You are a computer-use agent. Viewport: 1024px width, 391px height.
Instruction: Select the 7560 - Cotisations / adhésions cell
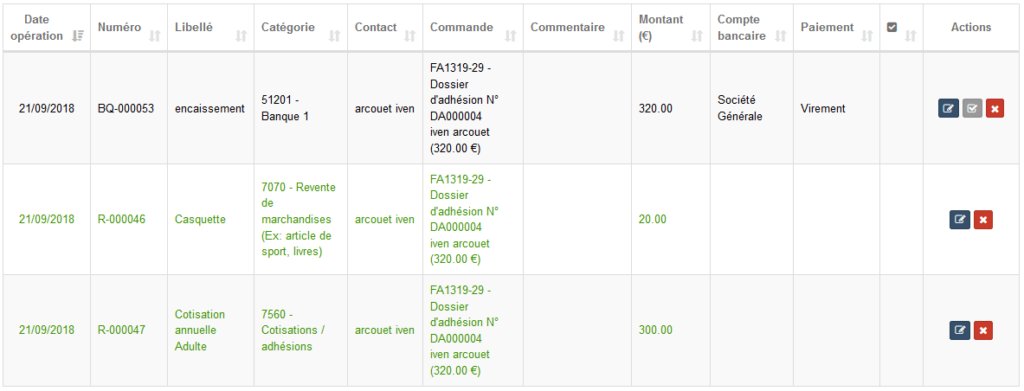coord(300,330)
